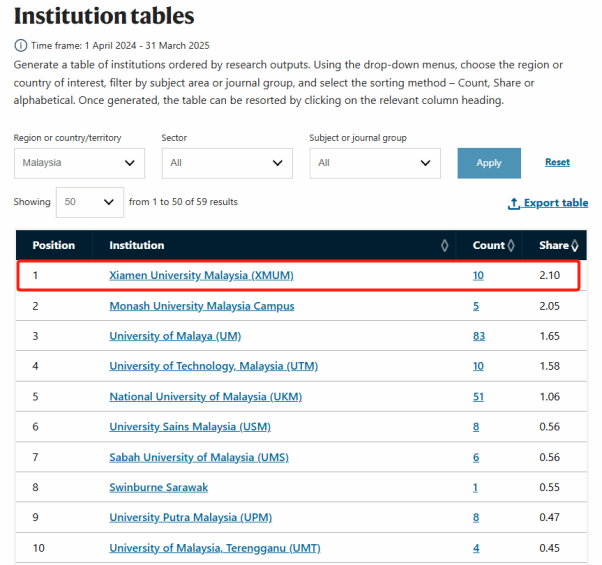Image resolution: width=602 pixels, height=565 pixels.
Task: Open University of Malaya (UM) link
Action: [175, 336]
